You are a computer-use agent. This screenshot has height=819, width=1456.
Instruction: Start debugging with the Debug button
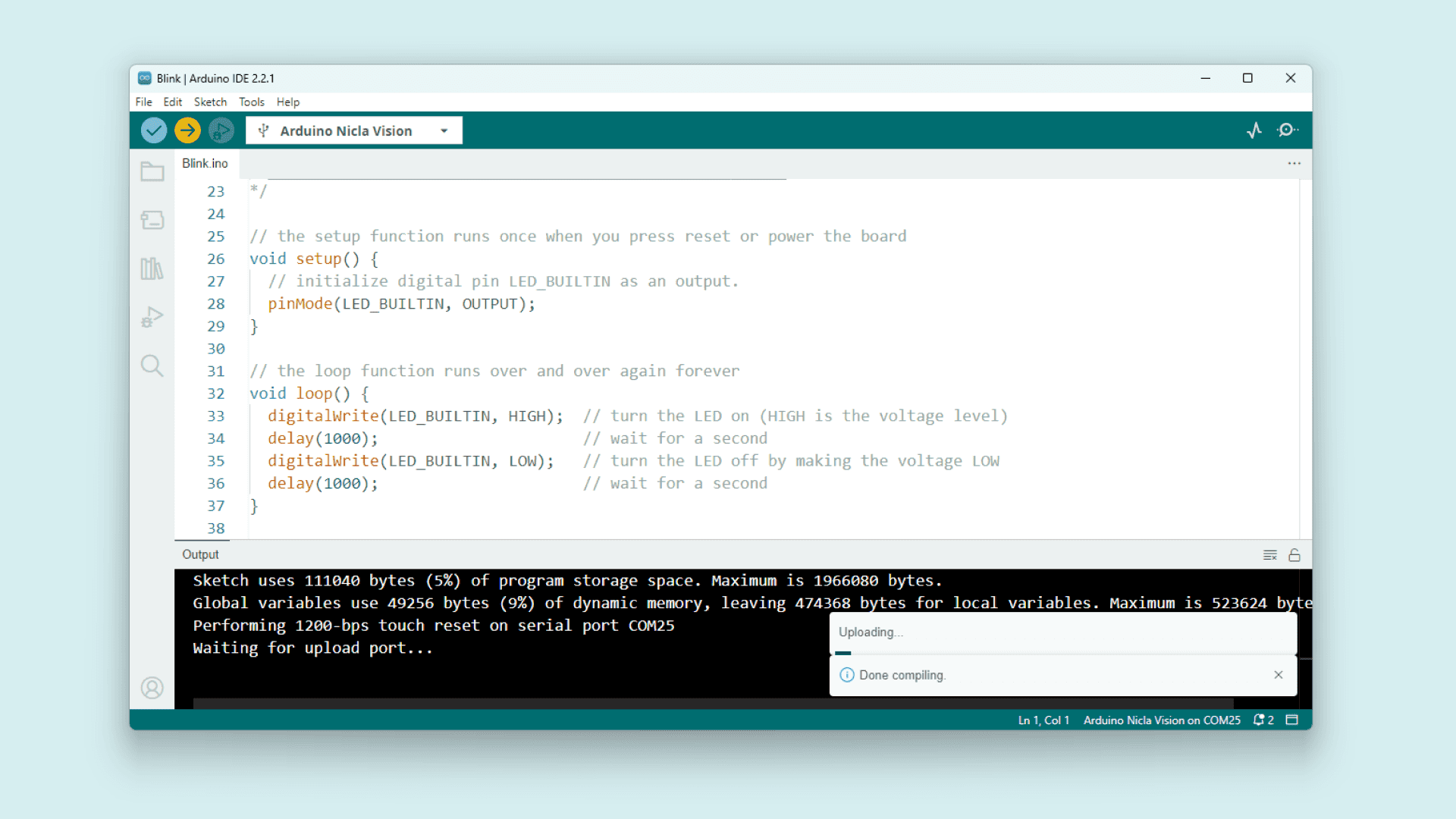click(221, 130)
